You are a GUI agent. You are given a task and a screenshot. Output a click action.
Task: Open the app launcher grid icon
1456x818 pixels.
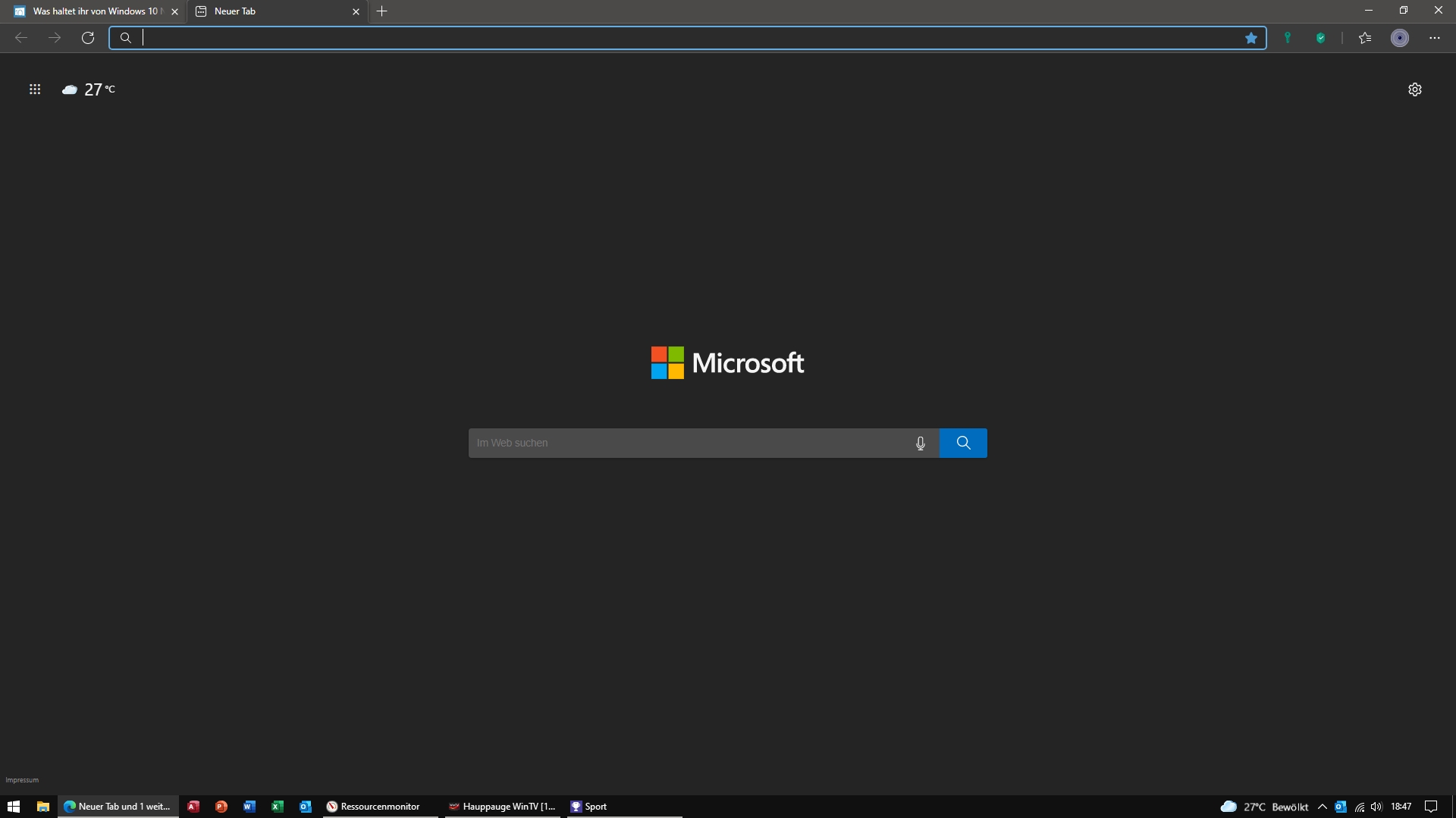pyautogui.click(x=35, y=89)
